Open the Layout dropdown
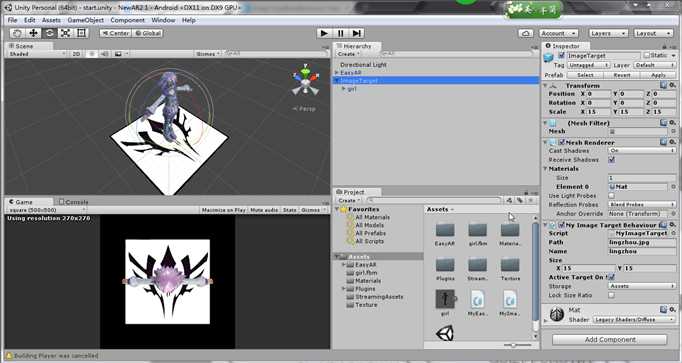682x363 pixels. tap(653, 33)
